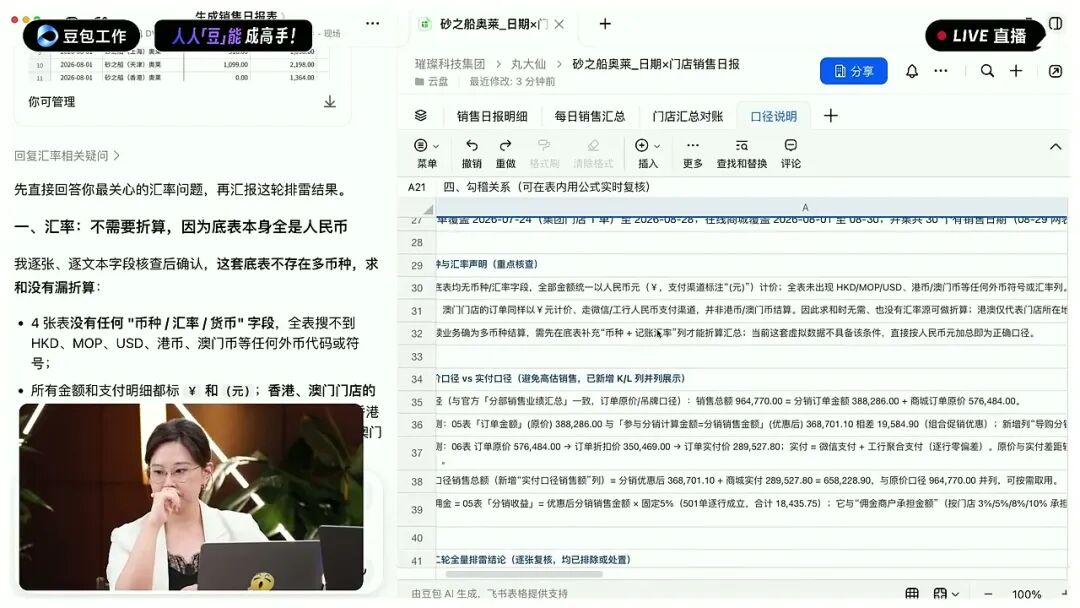Click the Clear Format (清除格式) icon
The width and height of the screenshot is (1080, 608).
click(592, 145)
